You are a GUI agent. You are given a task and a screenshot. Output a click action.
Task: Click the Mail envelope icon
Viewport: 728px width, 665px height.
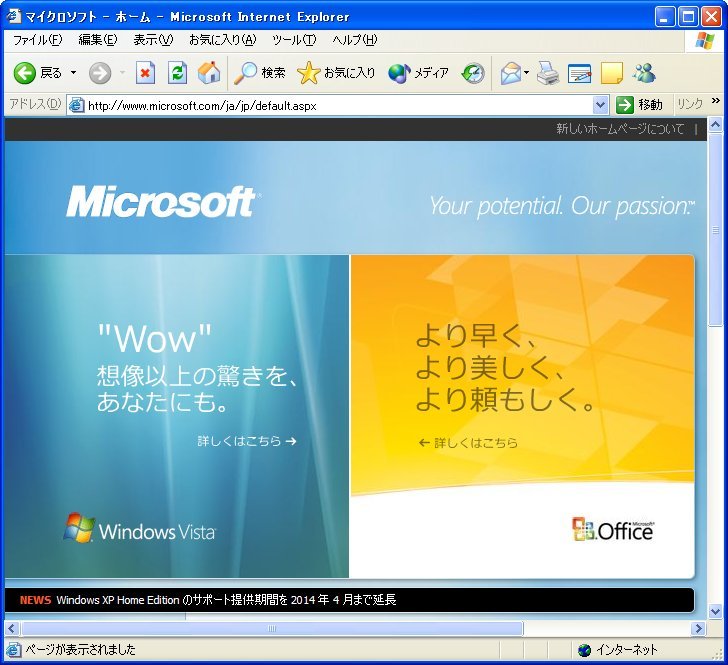511,73
